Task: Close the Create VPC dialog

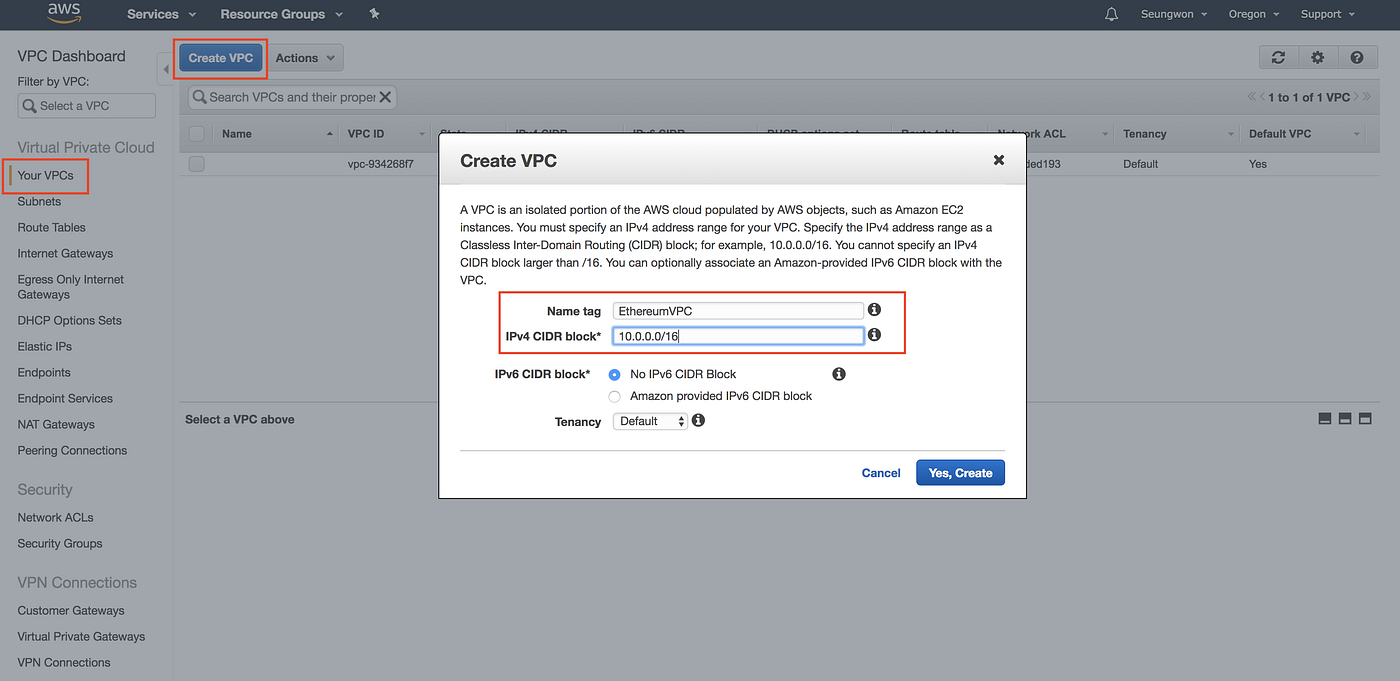Action: [x=998, y=160]
